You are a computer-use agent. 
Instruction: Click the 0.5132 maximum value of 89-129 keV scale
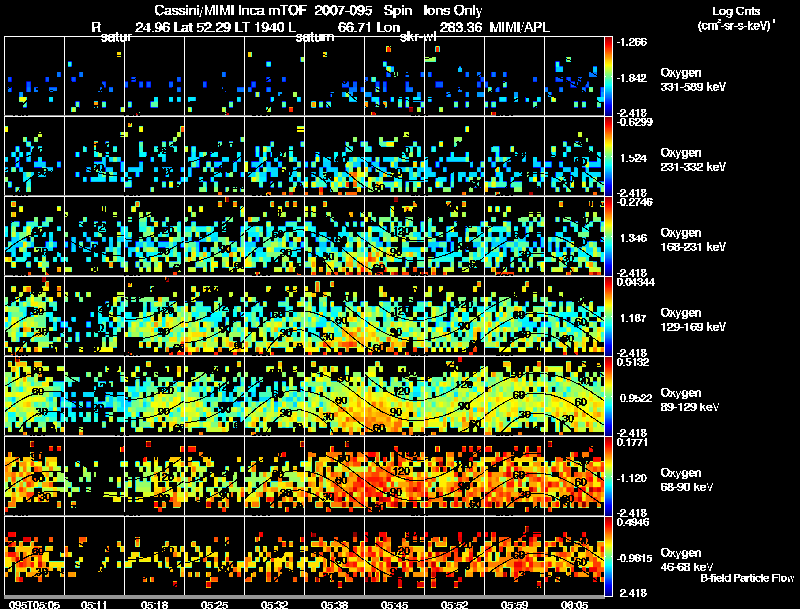pyautogui.click(x=633, y=362)
